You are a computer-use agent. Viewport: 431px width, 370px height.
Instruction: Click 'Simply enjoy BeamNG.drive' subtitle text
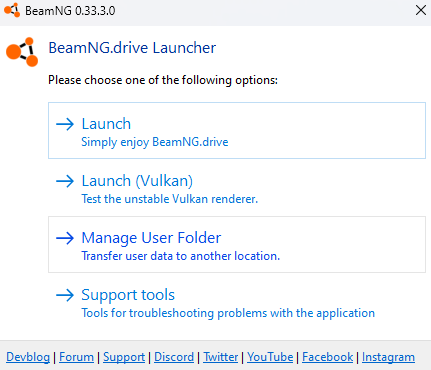tap(155, 142)
